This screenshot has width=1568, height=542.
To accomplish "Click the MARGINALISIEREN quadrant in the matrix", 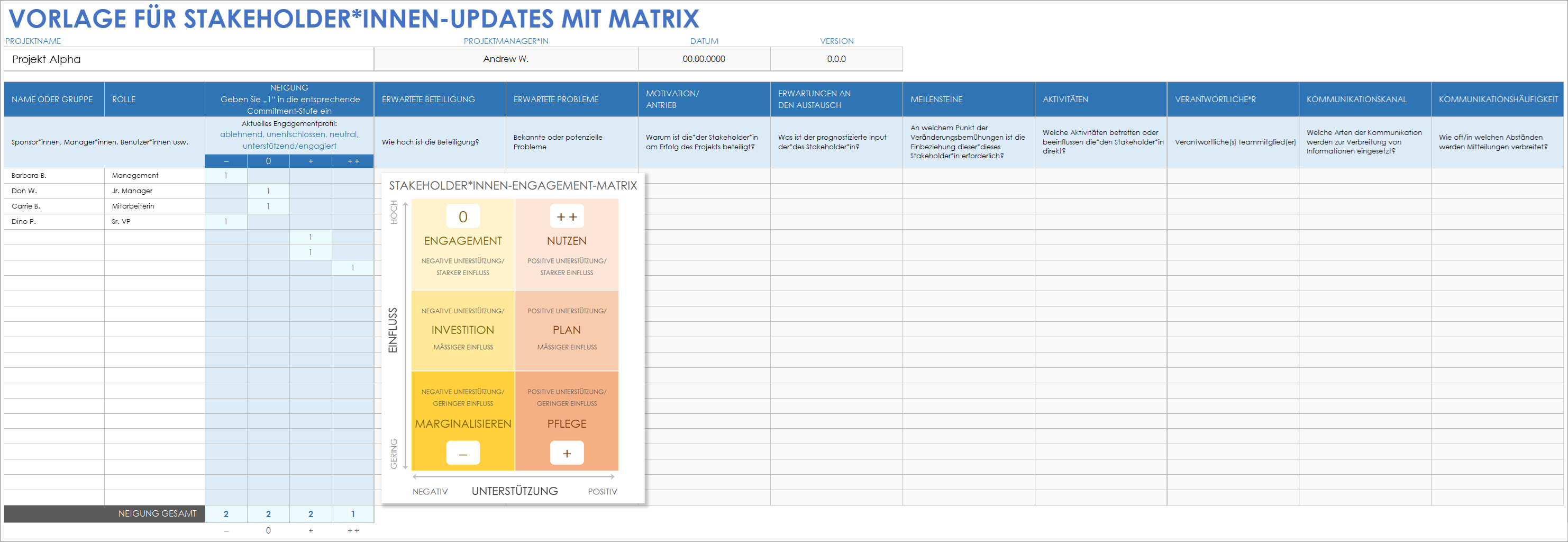I will click(x=463, y=421).
